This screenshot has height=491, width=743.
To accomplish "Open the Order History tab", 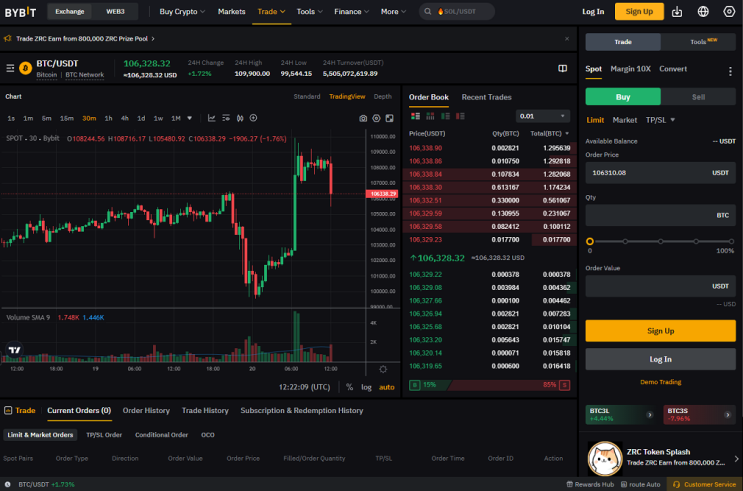I will tap(146, 410).
